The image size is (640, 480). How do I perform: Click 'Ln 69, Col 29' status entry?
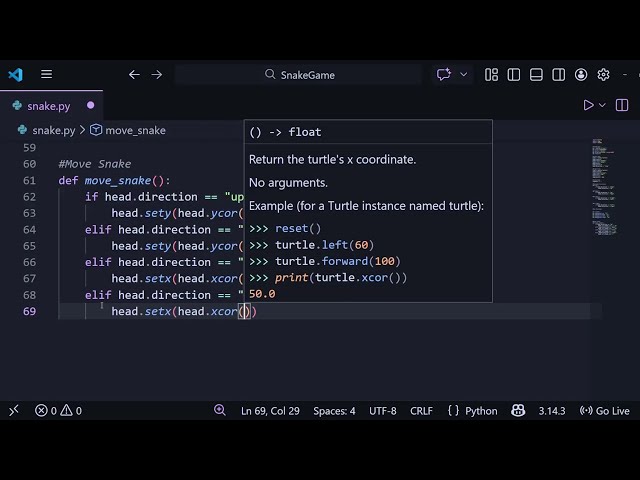270,411
